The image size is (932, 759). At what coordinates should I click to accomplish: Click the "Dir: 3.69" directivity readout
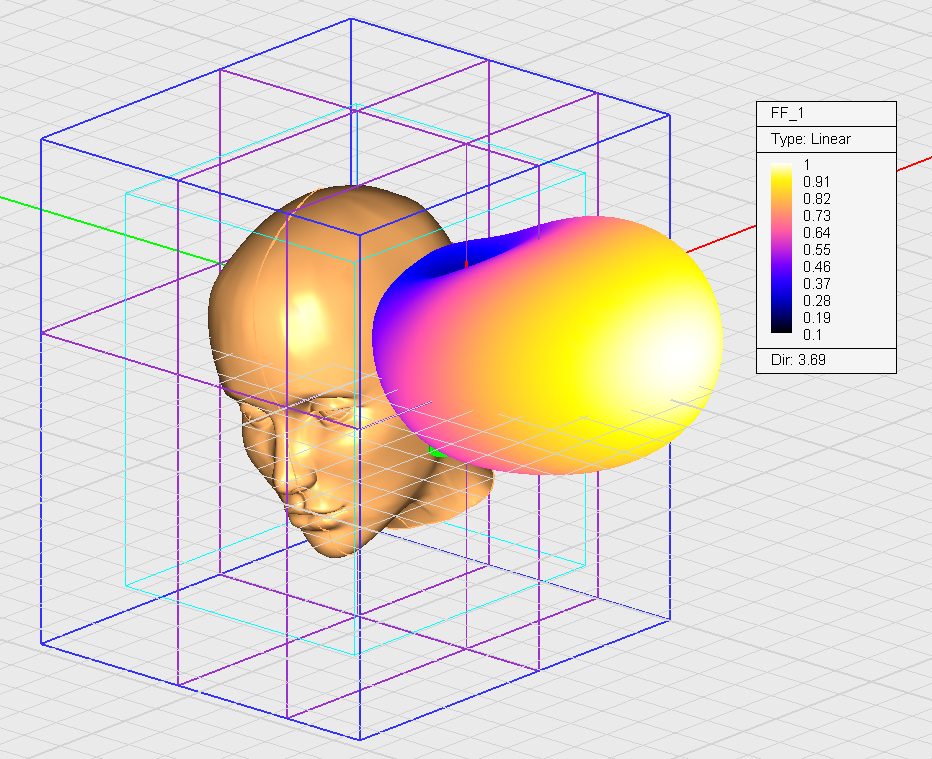(796, 359)
